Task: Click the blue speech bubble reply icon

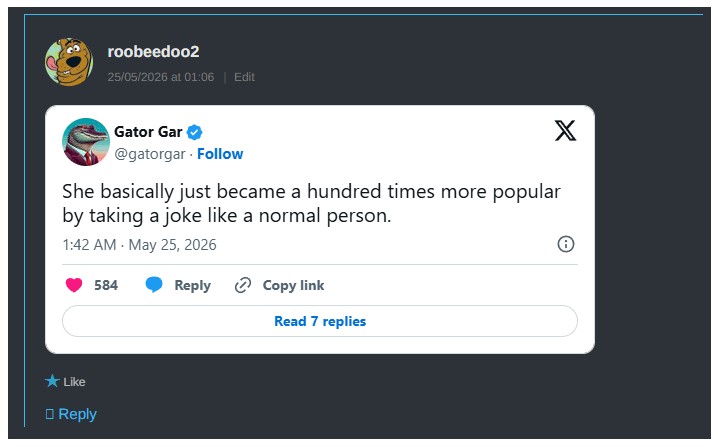Action: coord(154,284)
